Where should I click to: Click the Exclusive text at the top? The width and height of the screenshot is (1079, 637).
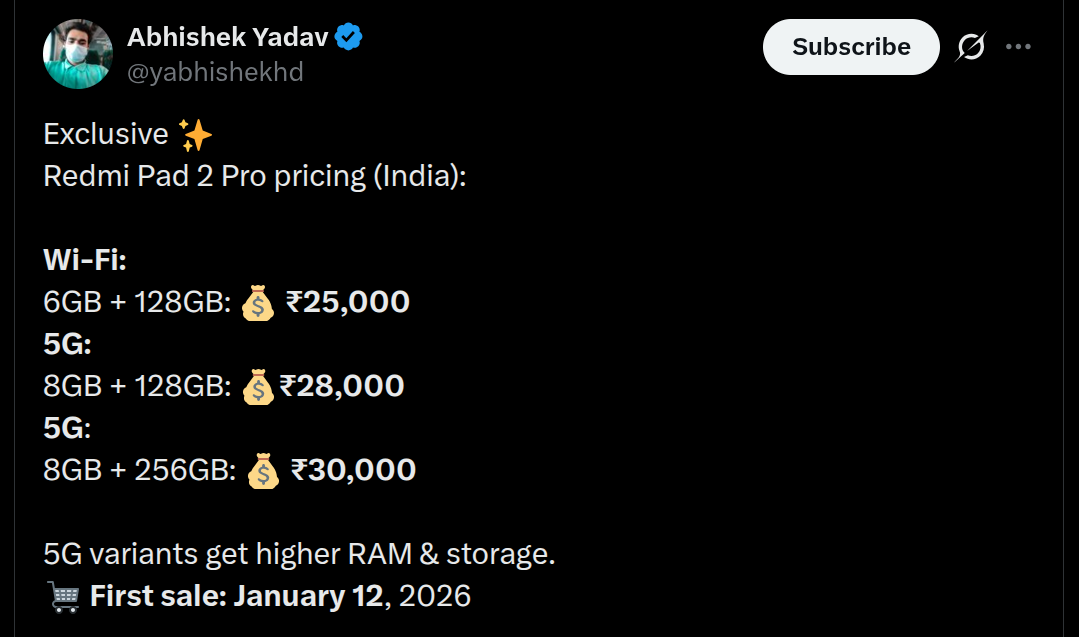104,133
